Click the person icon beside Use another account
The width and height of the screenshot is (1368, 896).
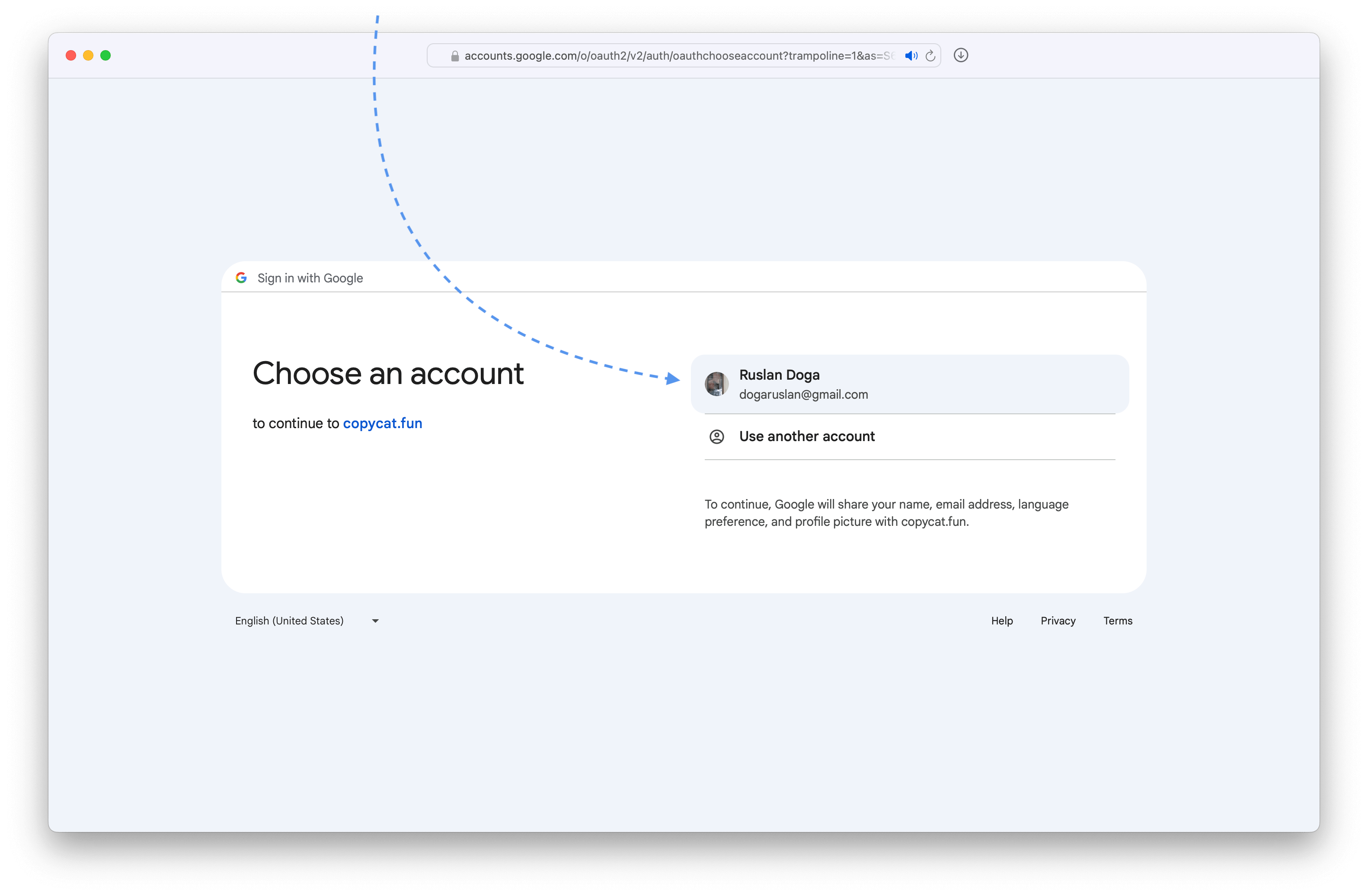716,437
